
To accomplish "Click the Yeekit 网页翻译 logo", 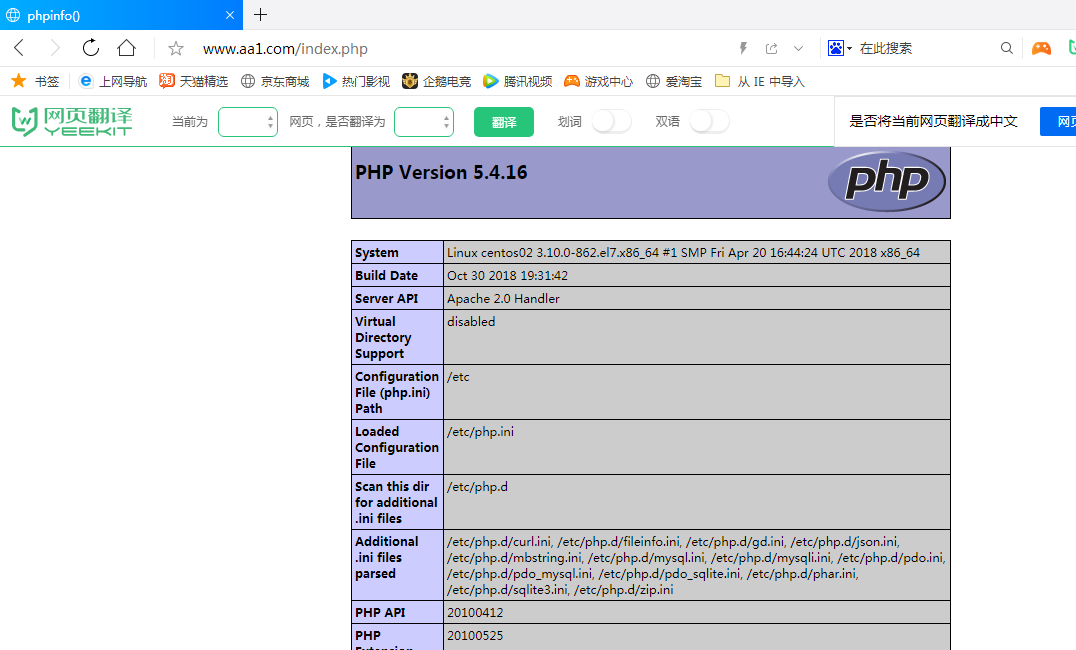I will point(71,121).
